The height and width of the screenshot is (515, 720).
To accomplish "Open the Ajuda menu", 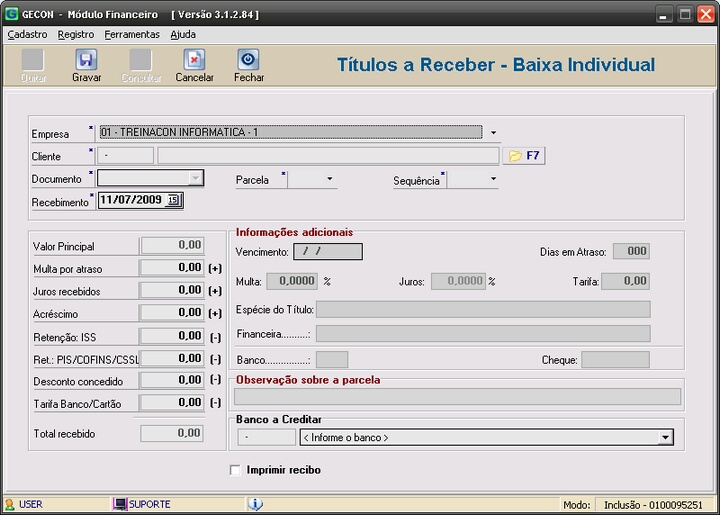I will [183, 34].
